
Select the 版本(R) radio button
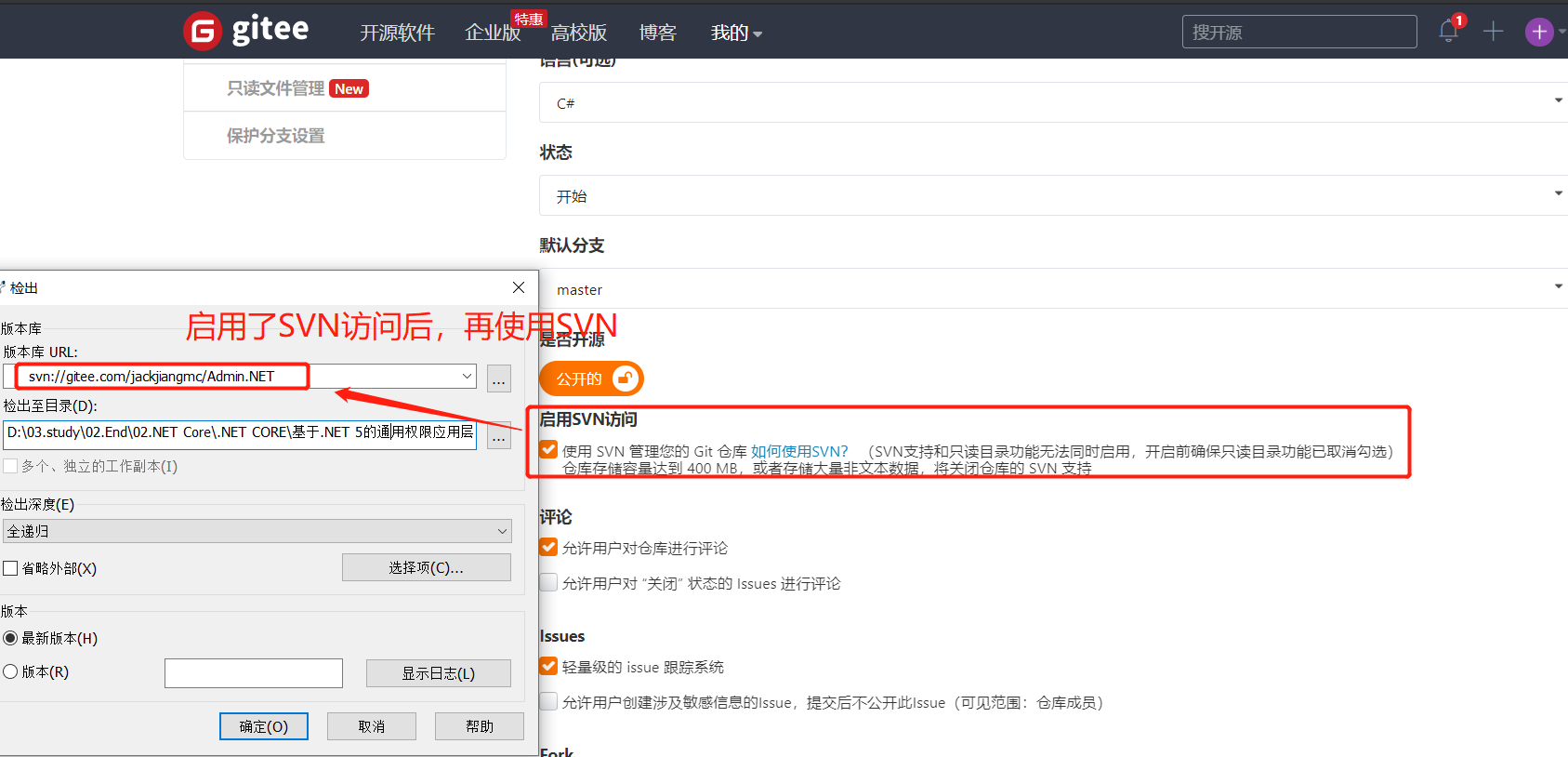pyautogui.click(x=10, y=671)
